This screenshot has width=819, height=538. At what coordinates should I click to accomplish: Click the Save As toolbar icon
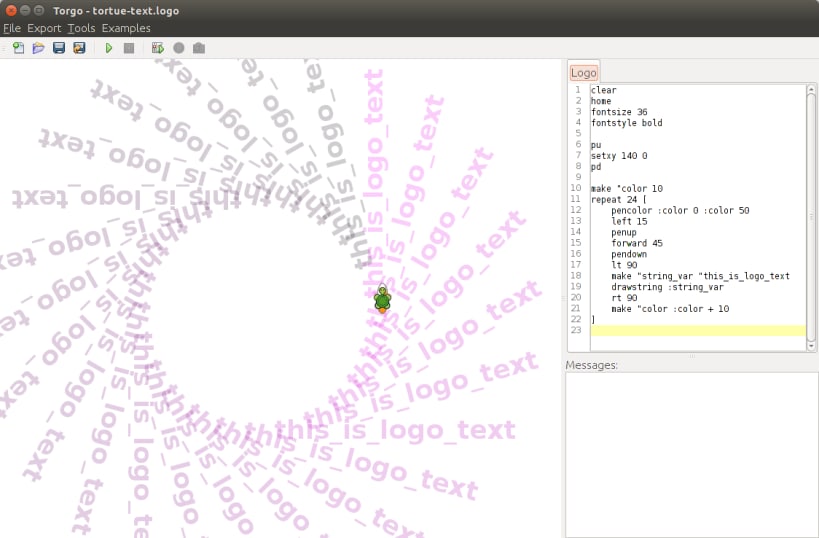[x=79, y=48]
